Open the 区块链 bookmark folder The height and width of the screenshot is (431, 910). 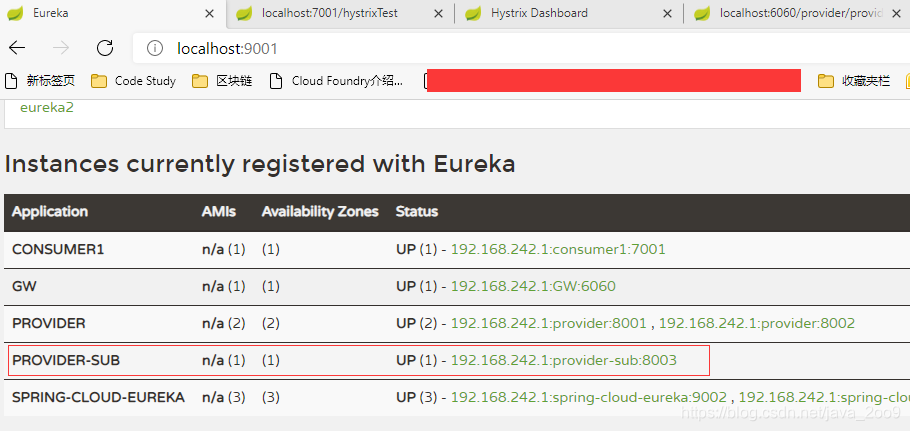click(223, 81)
